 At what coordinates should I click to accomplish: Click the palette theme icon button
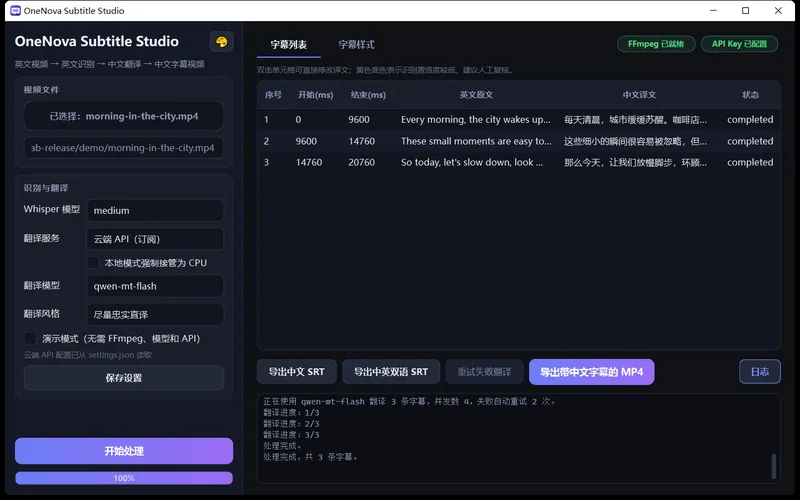pos(221,42)
